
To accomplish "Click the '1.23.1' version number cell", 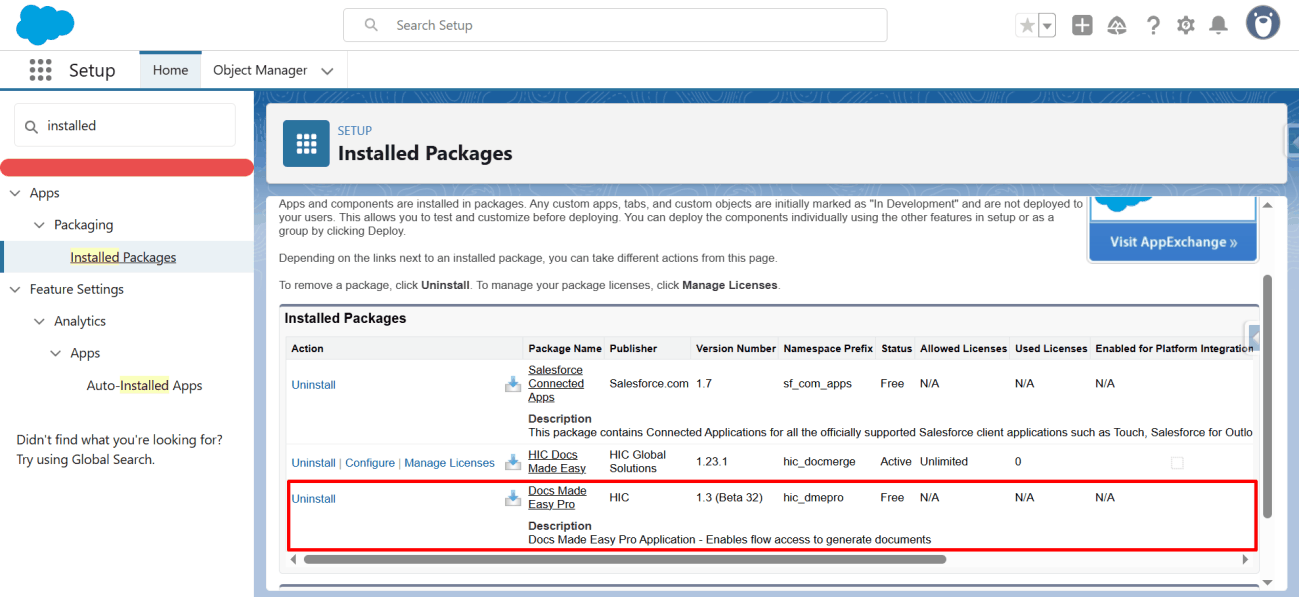I will (x=713, y=462).
